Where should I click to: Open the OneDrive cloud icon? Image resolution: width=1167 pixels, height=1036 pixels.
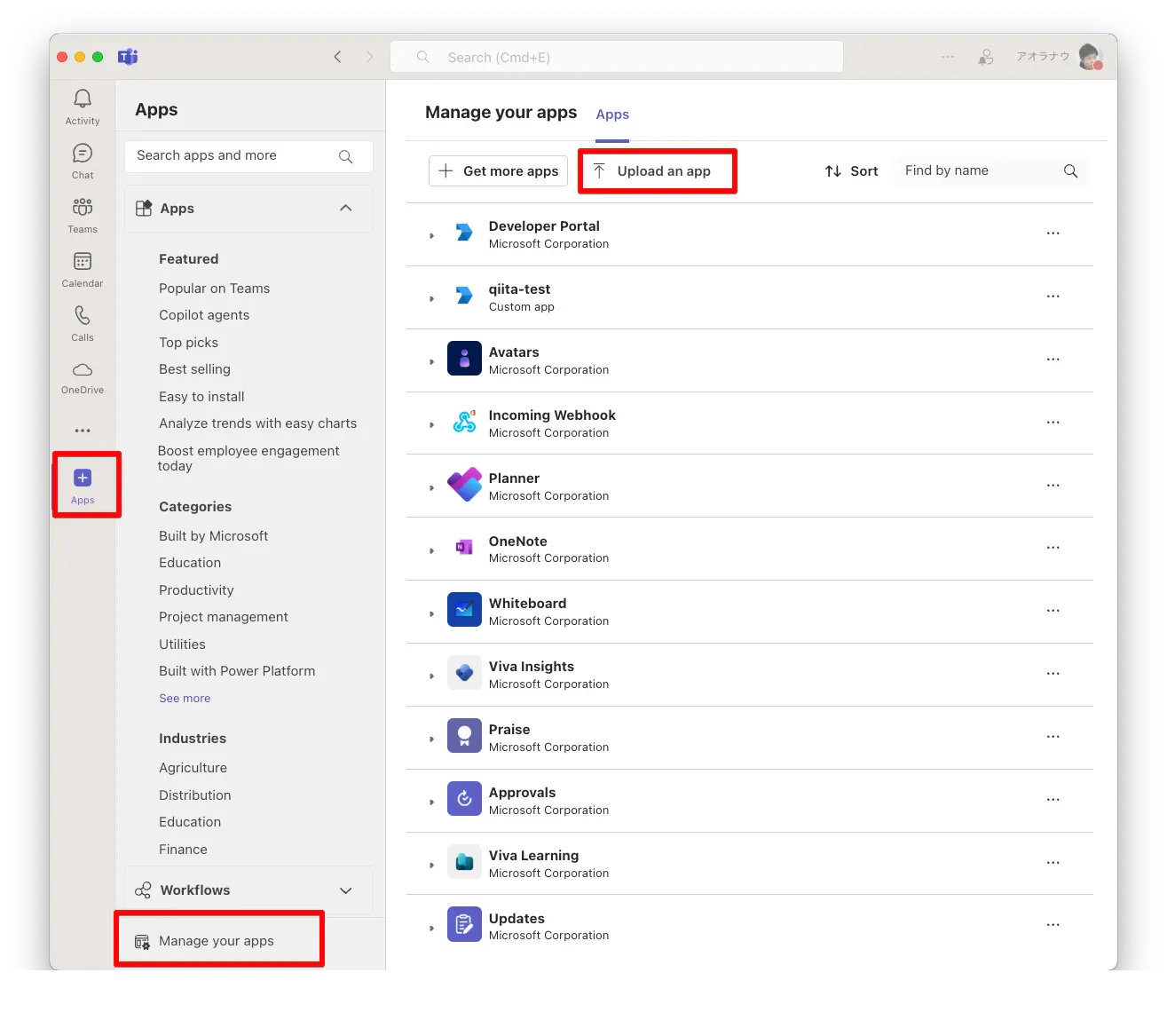(83, 369)
